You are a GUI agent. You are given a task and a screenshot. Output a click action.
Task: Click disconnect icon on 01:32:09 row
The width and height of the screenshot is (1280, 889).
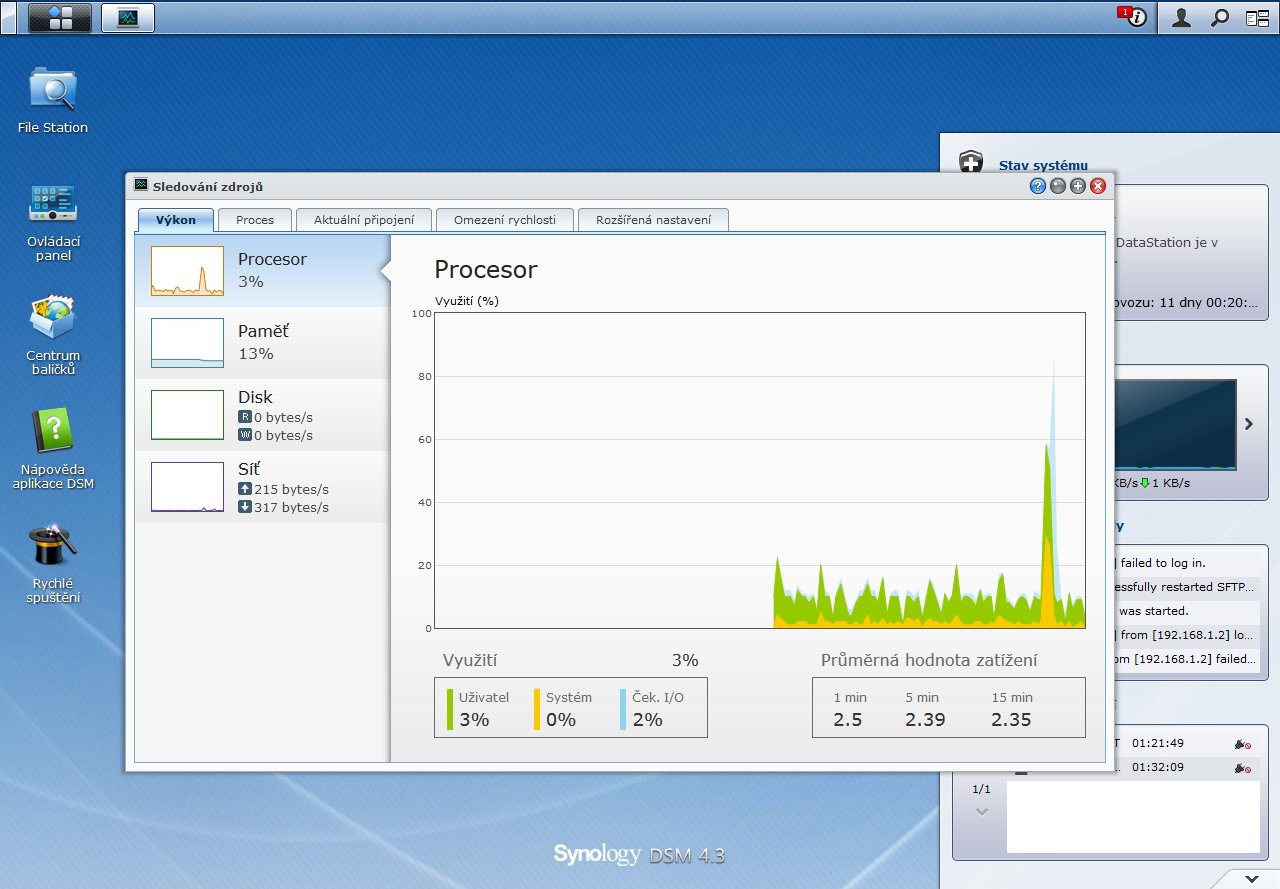click(1243, 768)
